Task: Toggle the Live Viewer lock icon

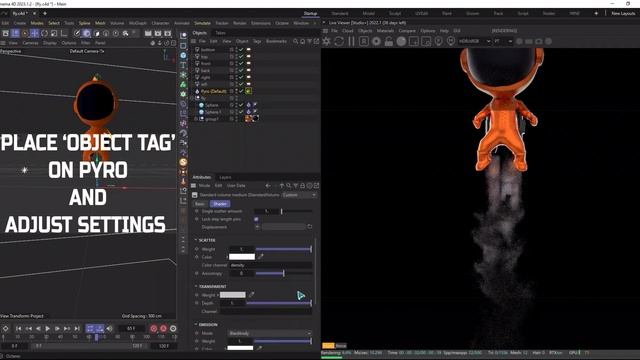Action: pos(389,41)
